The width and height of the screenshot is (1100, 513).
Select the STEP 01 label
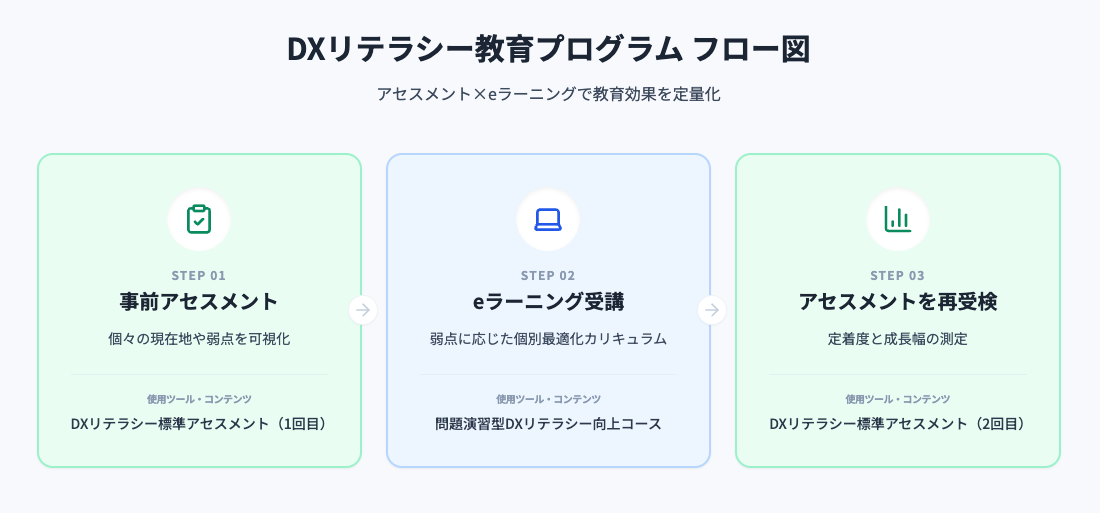click(199, 276)
